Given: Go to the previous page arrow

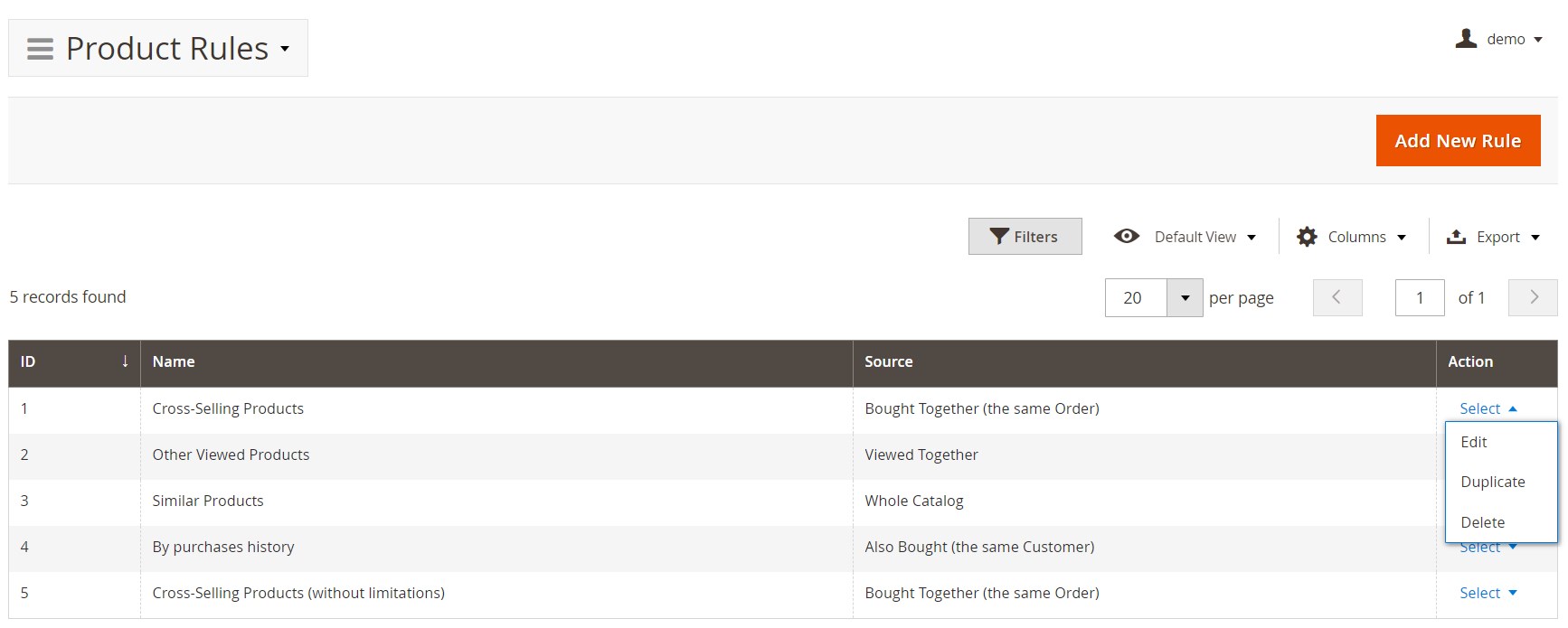Looking at the screenshot, I should click(x=1337, y=297).
